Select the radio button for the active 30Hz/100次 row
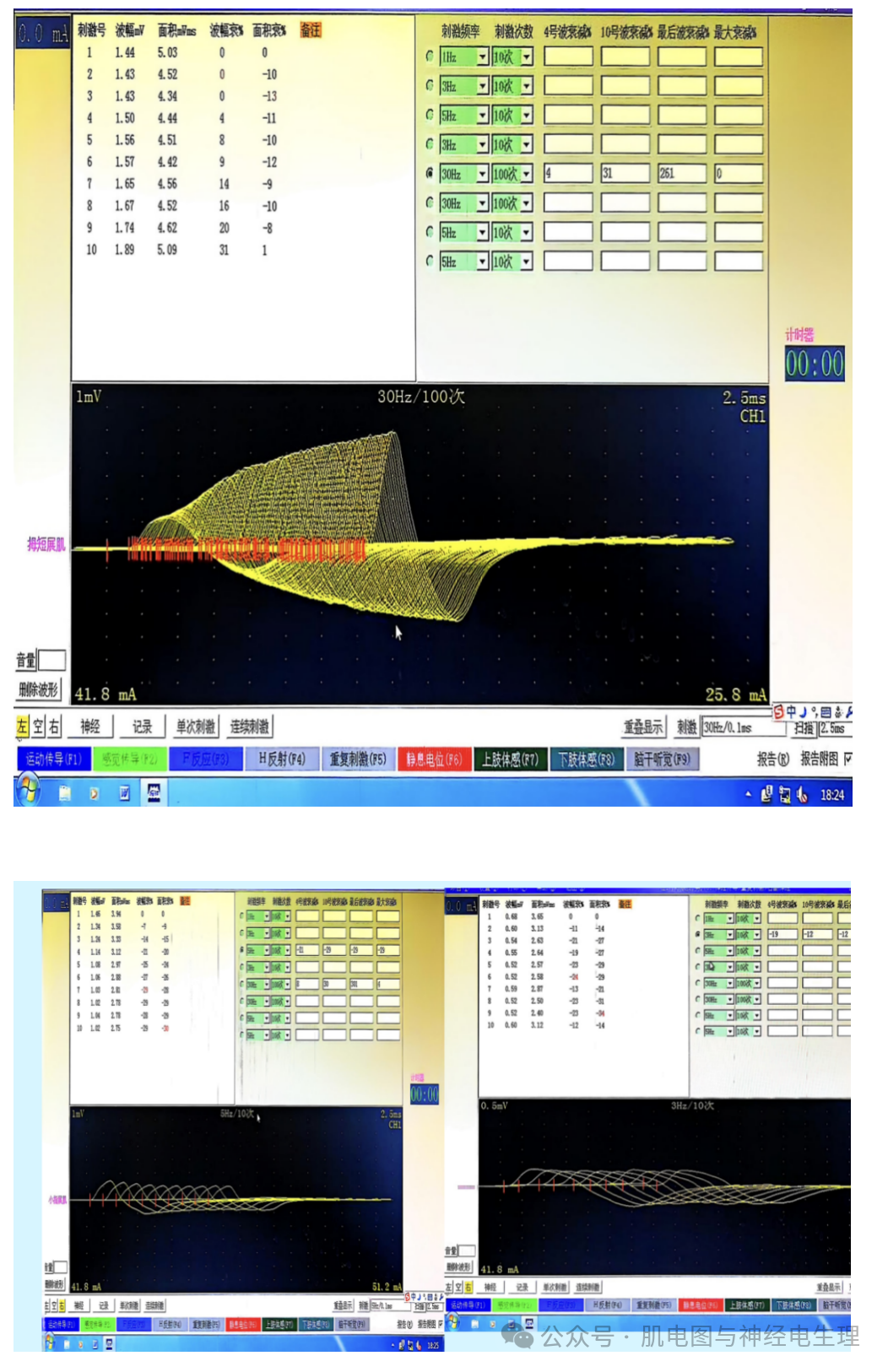Image resolution: width=888 pixels, height=1372 pixels. pos(430,173)
